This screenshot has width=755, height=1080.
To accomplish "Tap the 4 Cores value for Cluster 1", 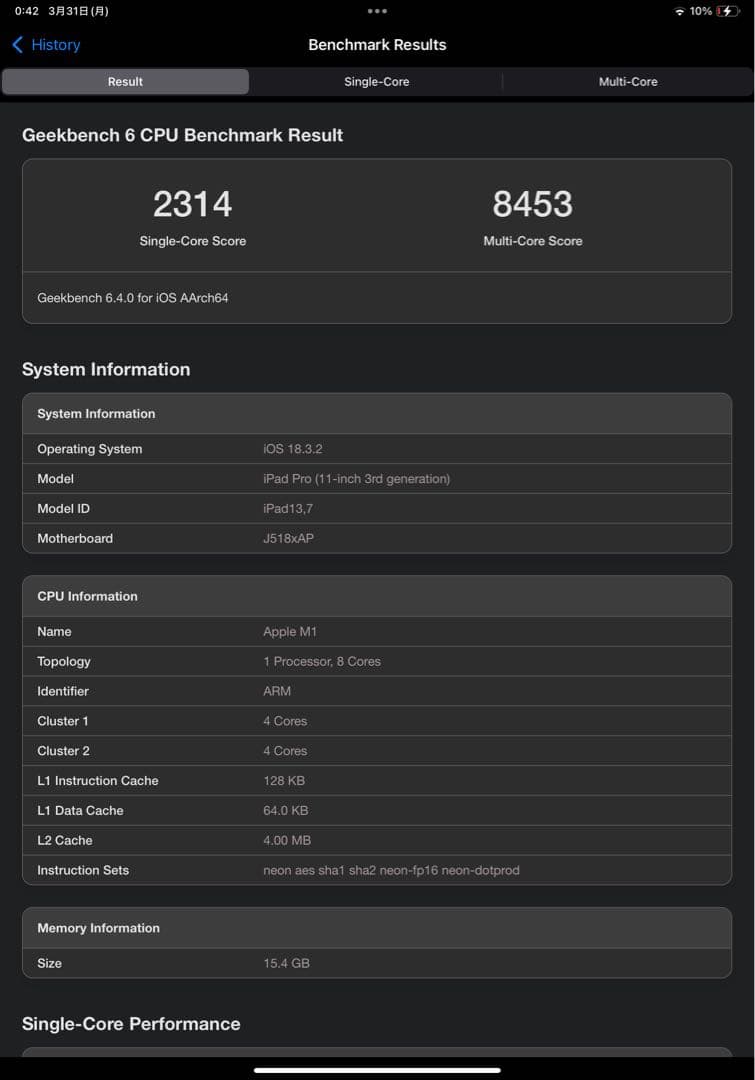I will click(x=285, y=721).
